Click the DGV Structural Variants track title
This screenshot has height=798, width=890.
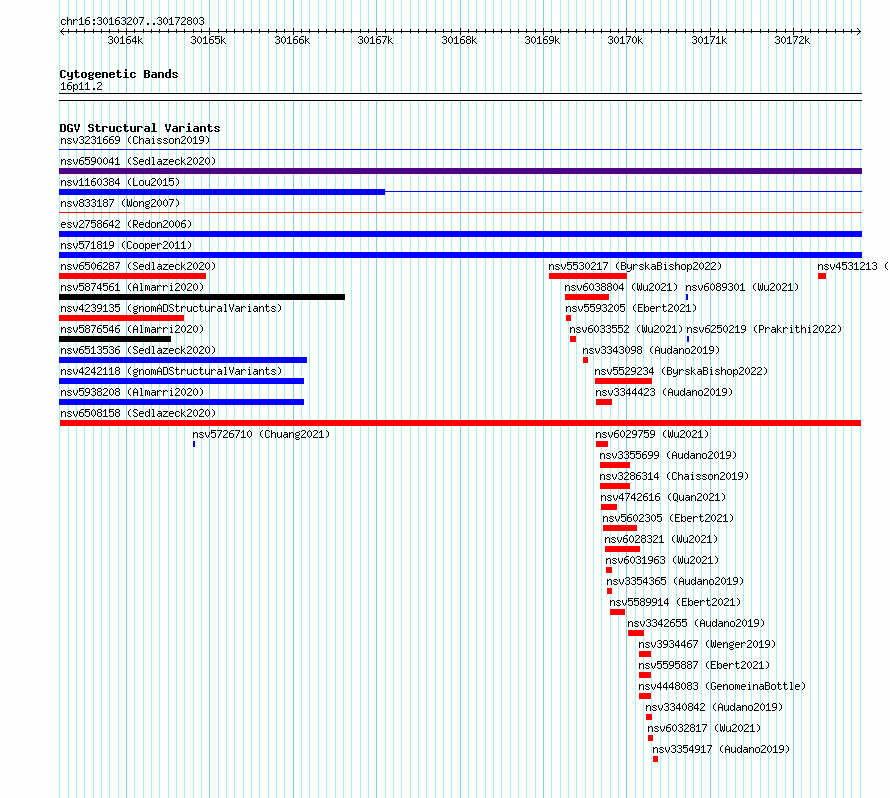[x=140, y=128]
